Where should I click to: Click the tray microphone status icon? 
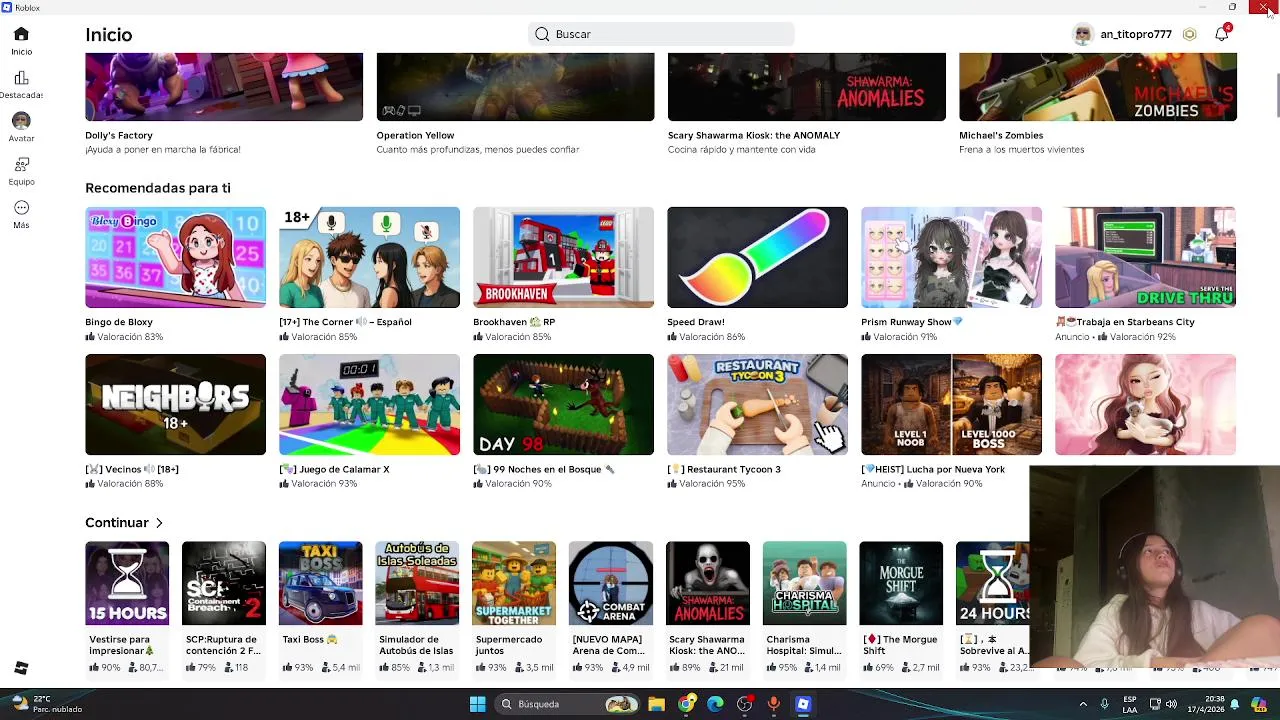tap(1104, 704)
